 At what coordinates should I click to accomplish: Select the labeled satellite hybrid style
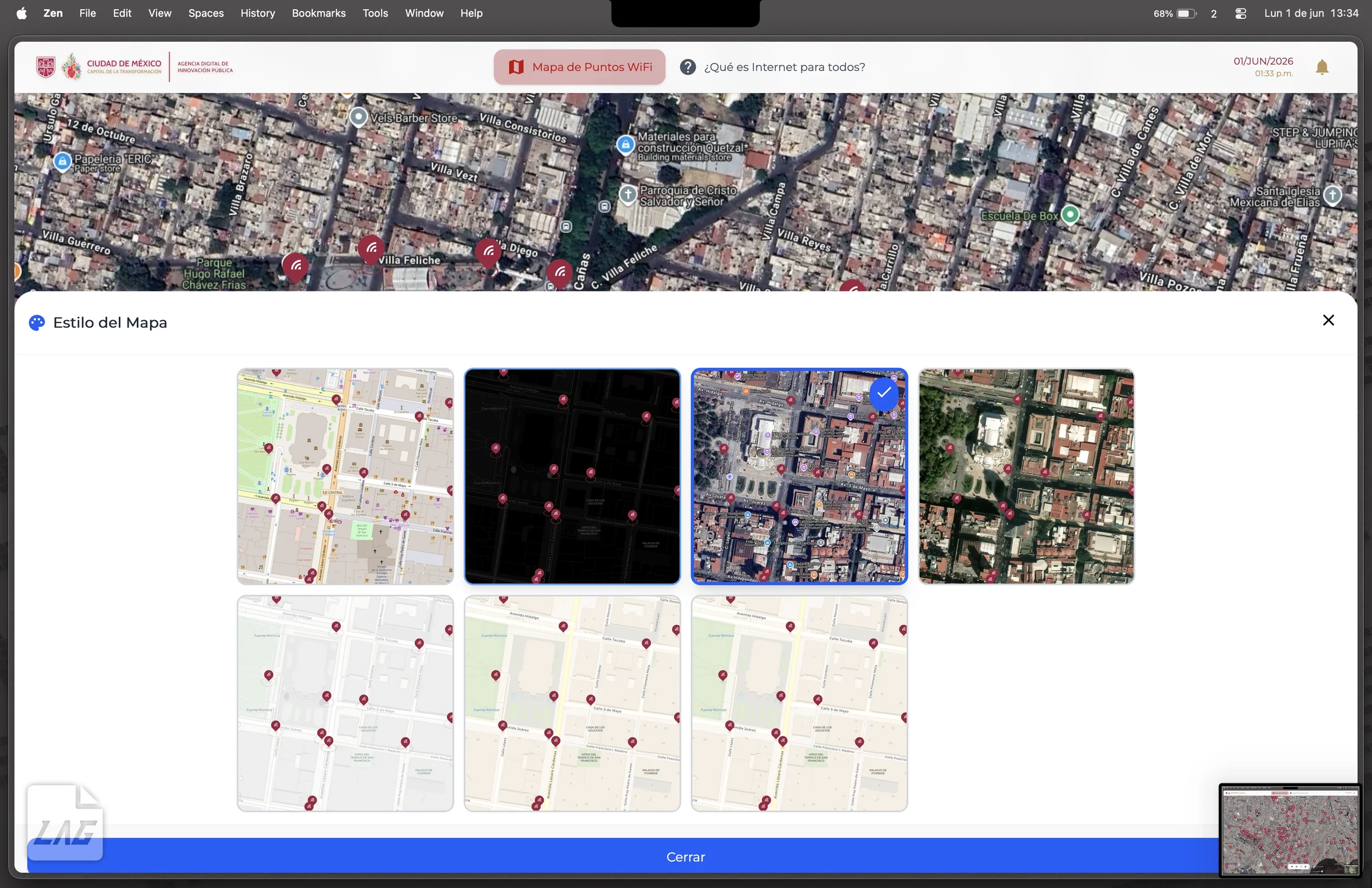(799, 477)
